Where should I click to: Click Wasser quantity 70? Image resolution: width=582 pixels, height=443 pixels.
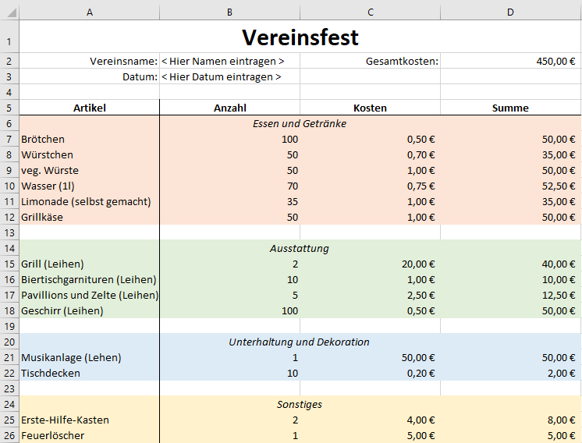pos(230,186)
